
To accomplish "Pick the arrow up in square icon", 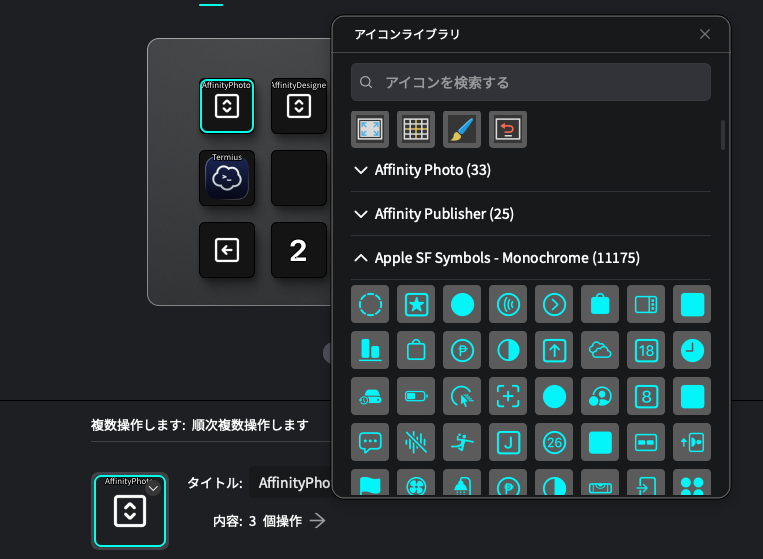I will point(554,350).
